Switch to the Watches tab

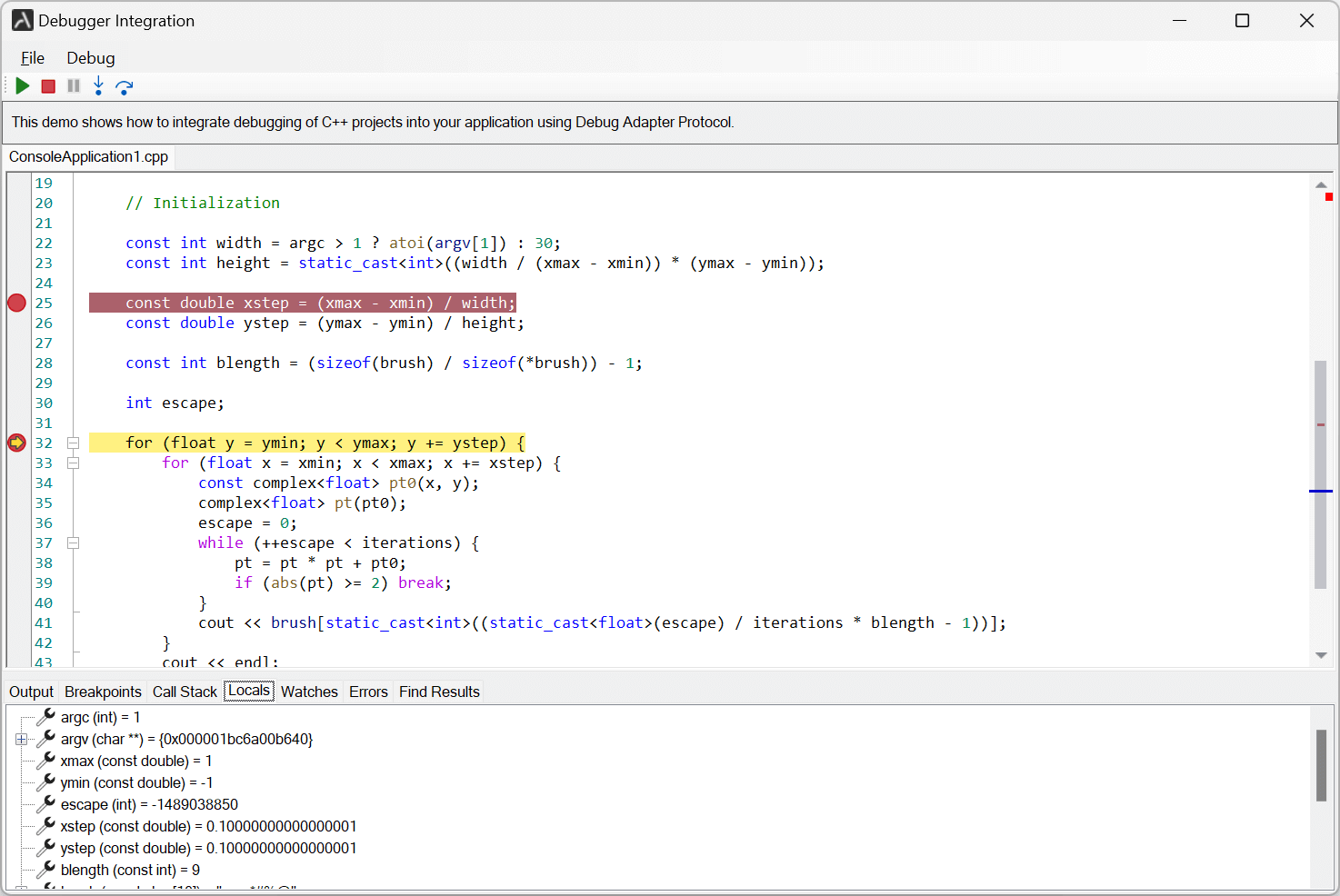coord(309,692)
